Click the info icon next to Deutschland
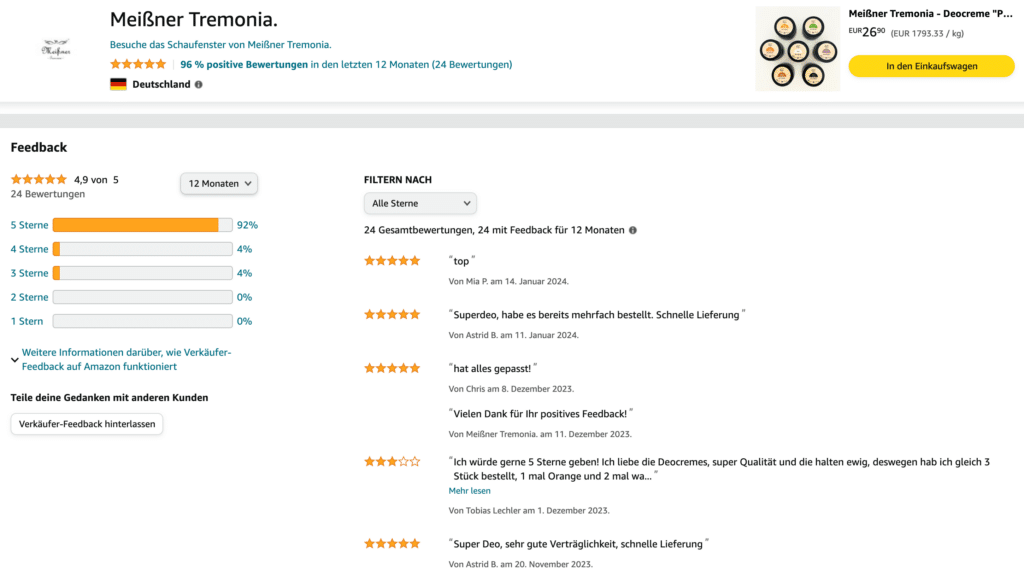This screenshot has width=1024, height=575. point(199,84)
